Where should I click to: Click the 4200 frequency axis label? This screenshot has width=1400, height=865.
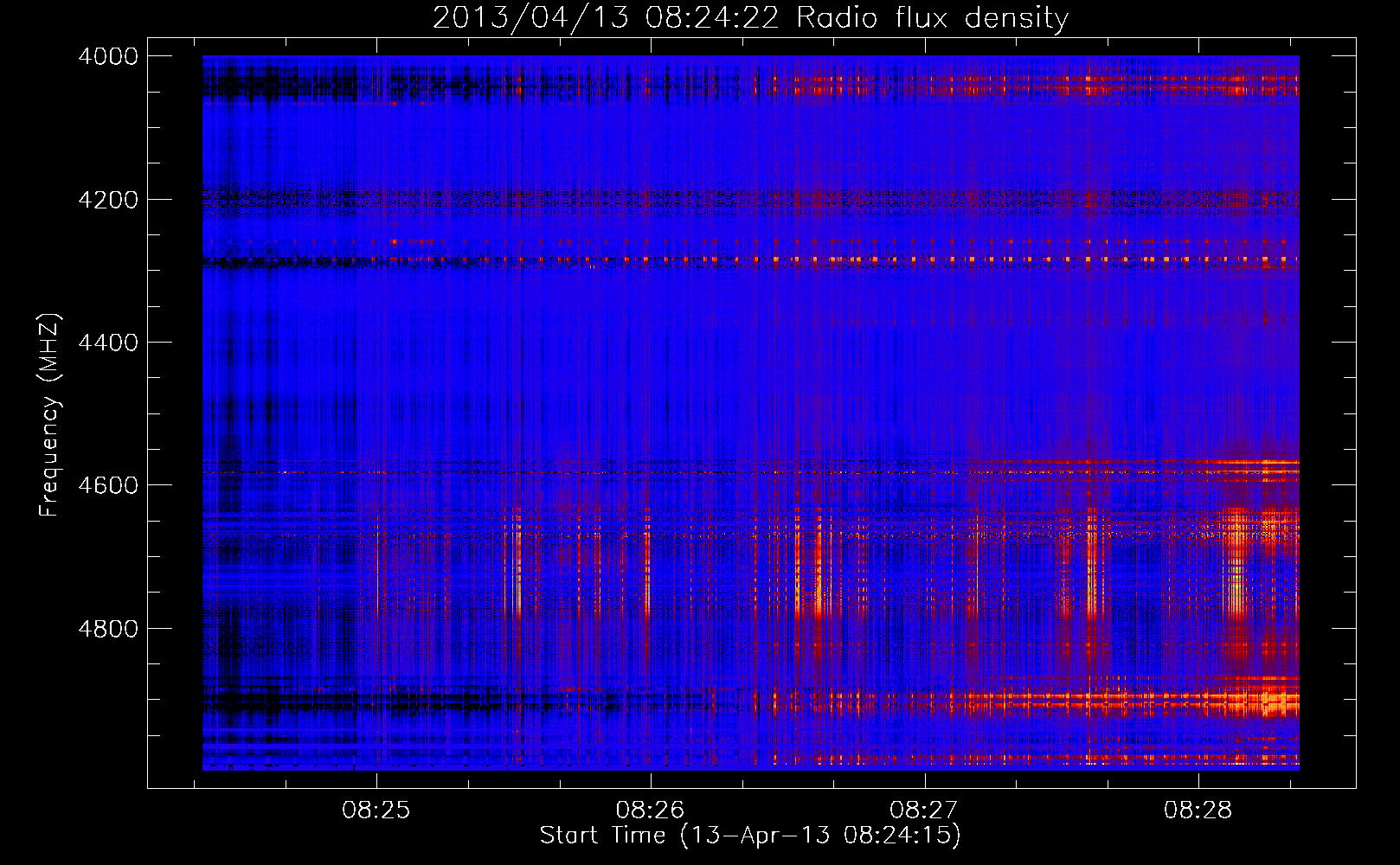click(108, 200)
